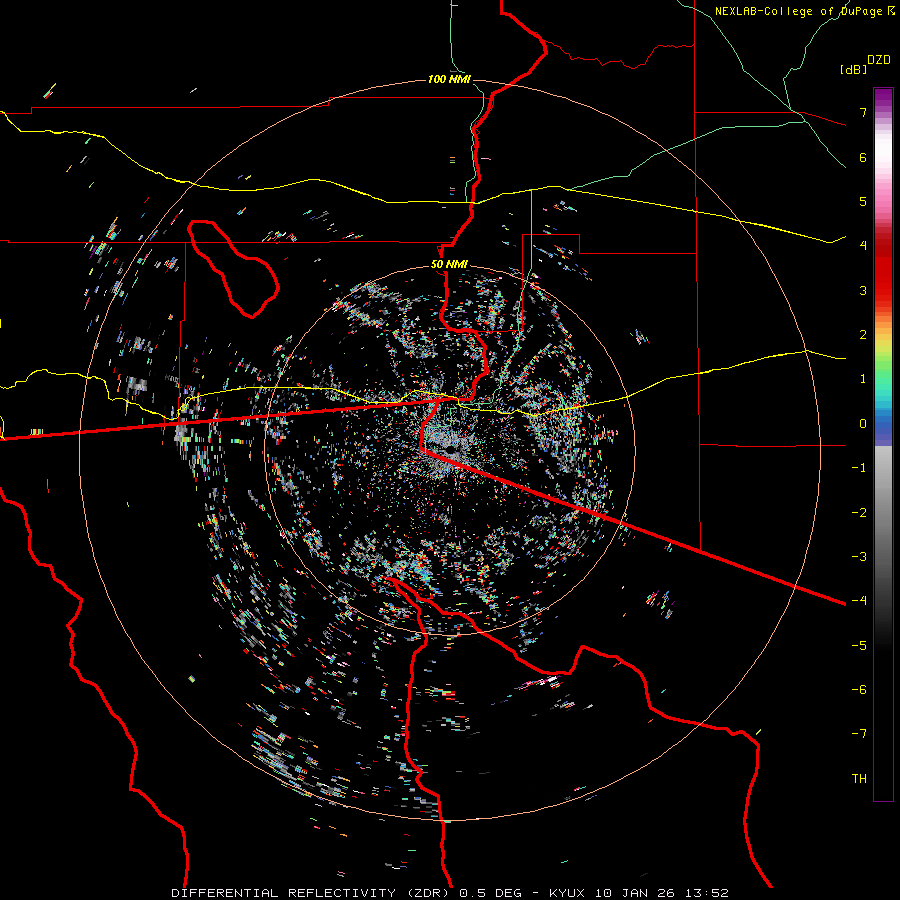Click the KYUX station identifier in caption
This screenshot has height=900, width=900.
click(568, 893)
